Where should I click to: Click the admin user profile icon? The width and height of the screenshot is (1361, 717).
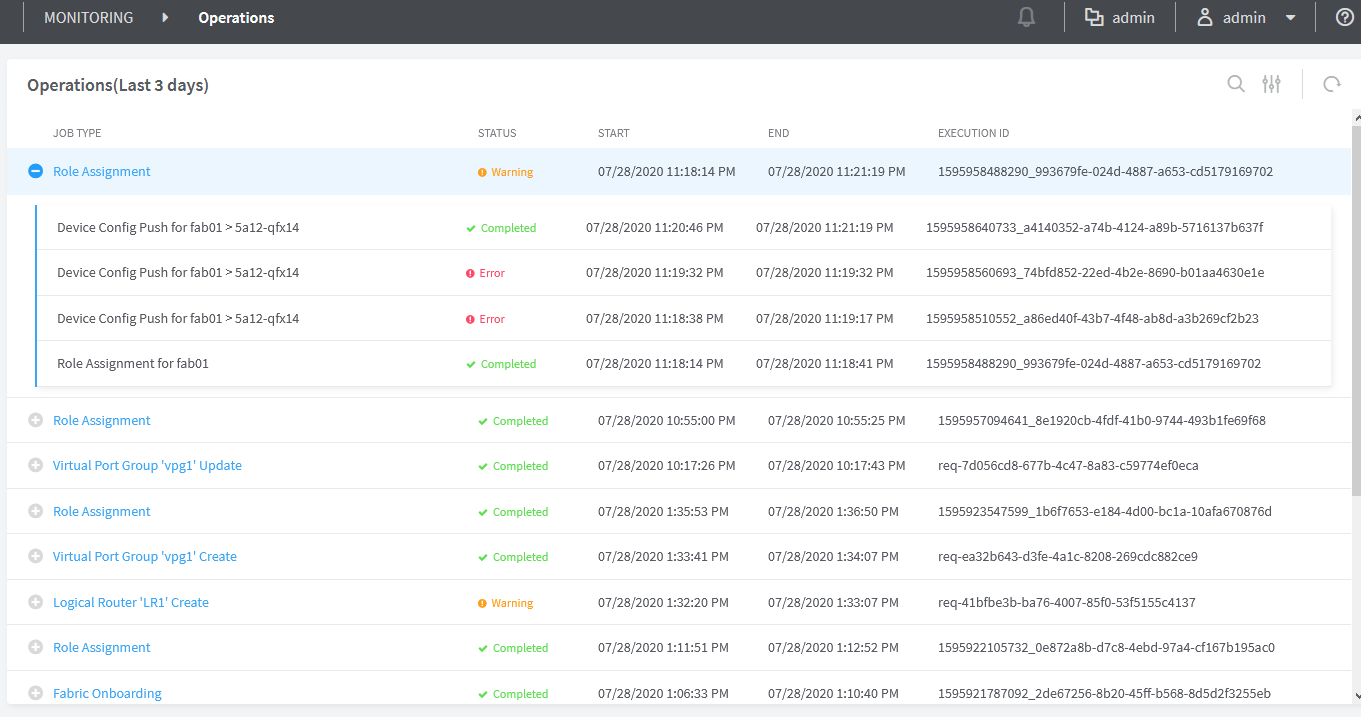pos(1205,18)
